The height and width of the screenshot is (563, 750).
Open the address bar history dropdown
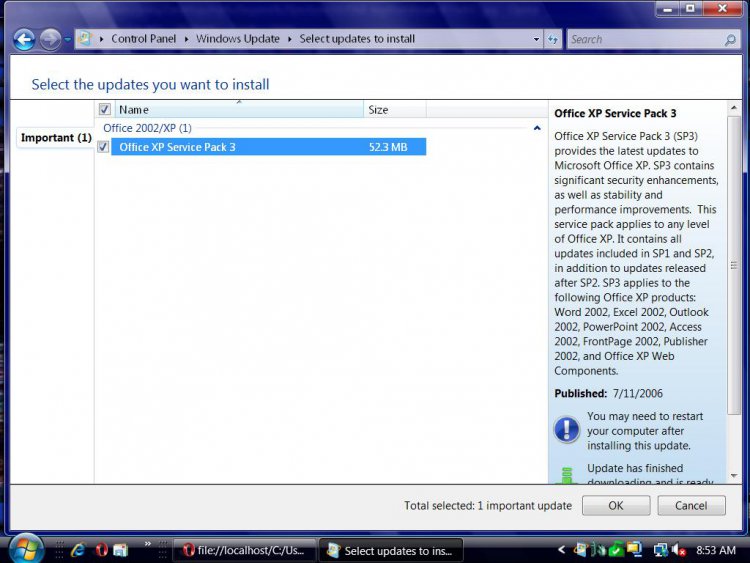[536, 39]
